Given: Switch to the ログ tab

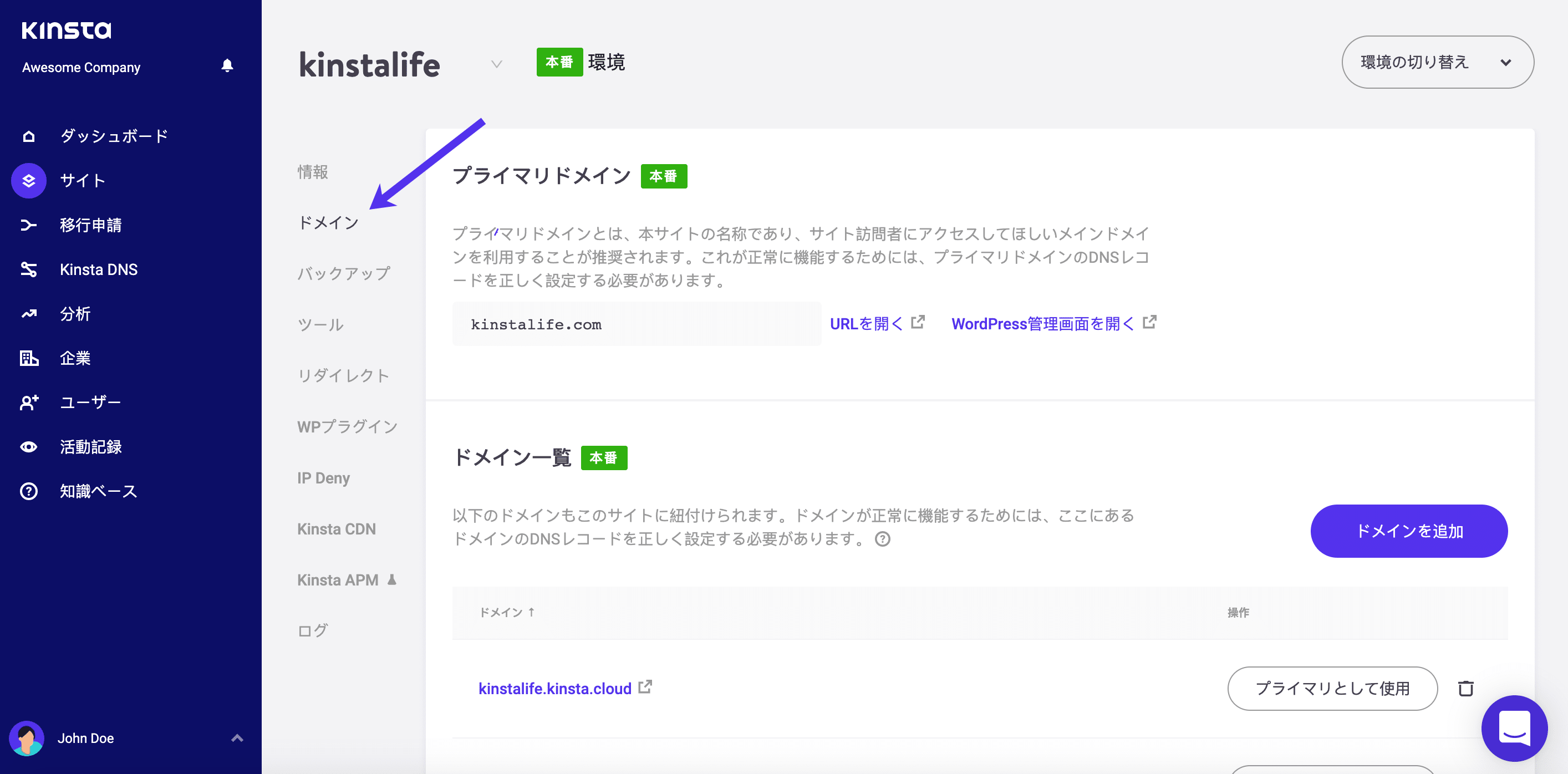Looking at the screenshot, I should (x=313, y=631).
